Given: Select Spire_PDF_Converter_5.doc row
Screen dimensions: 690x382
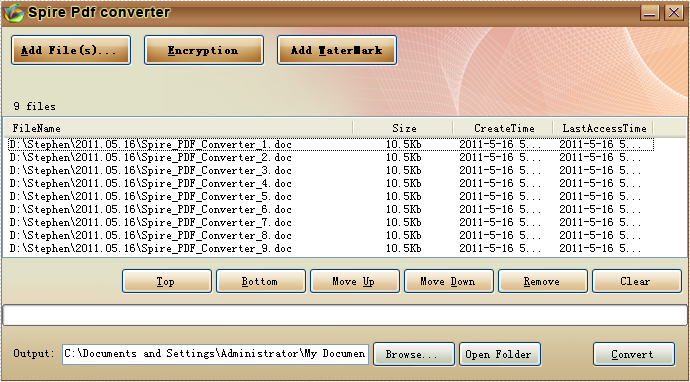Looking at the screenshot, I should tap(330, 196).
